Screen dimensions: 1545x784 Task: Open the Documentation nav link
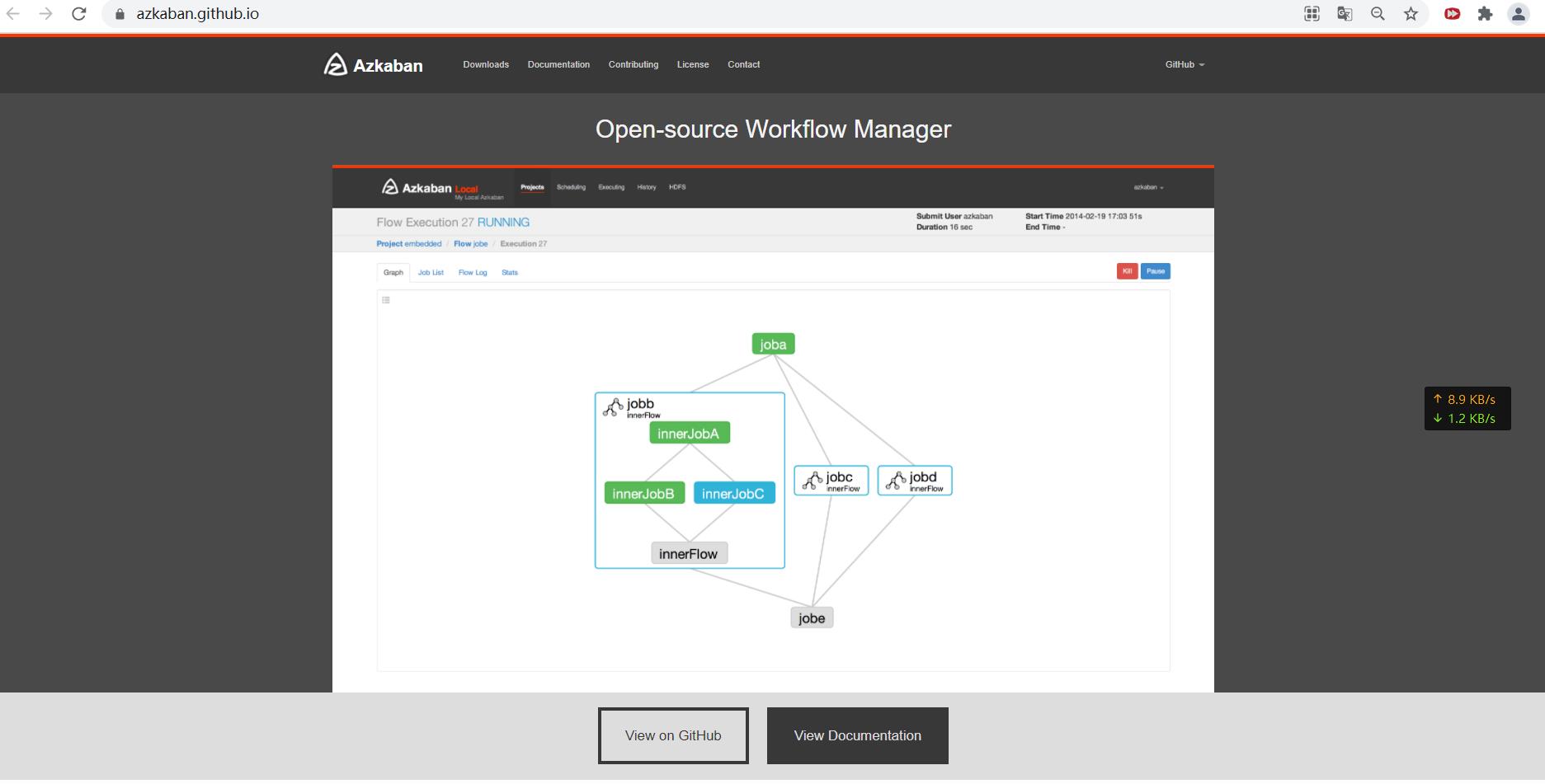pyautogui.click(x=558, y=64)
